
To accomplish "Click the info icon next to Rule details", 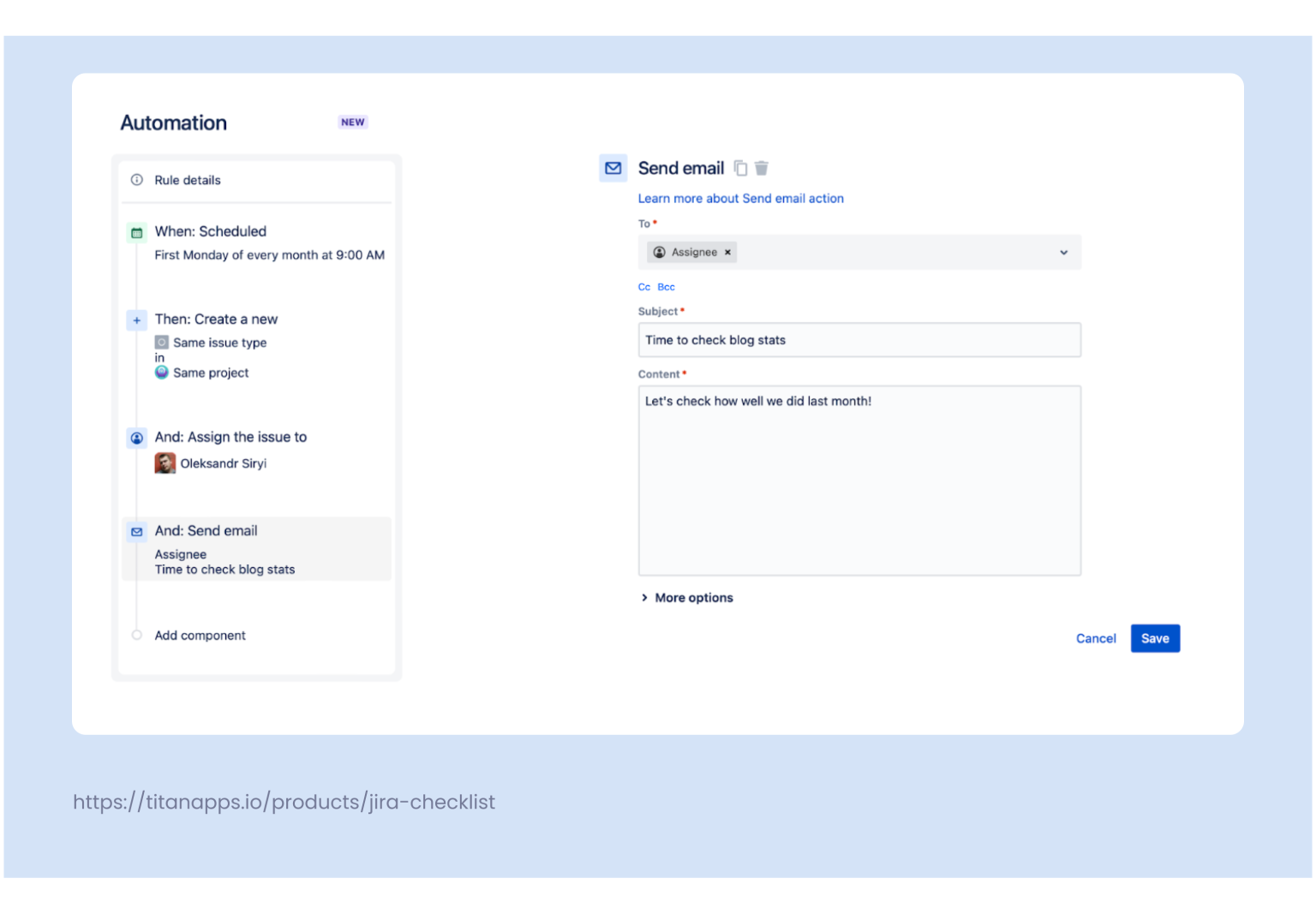I will click(136, 180).
